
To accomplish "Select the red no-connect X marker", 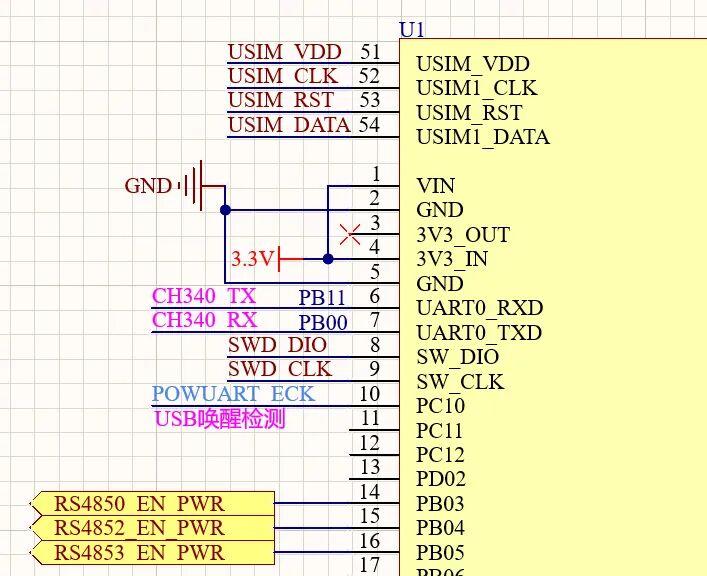I will pyautogui.click(x=350, y=235).
